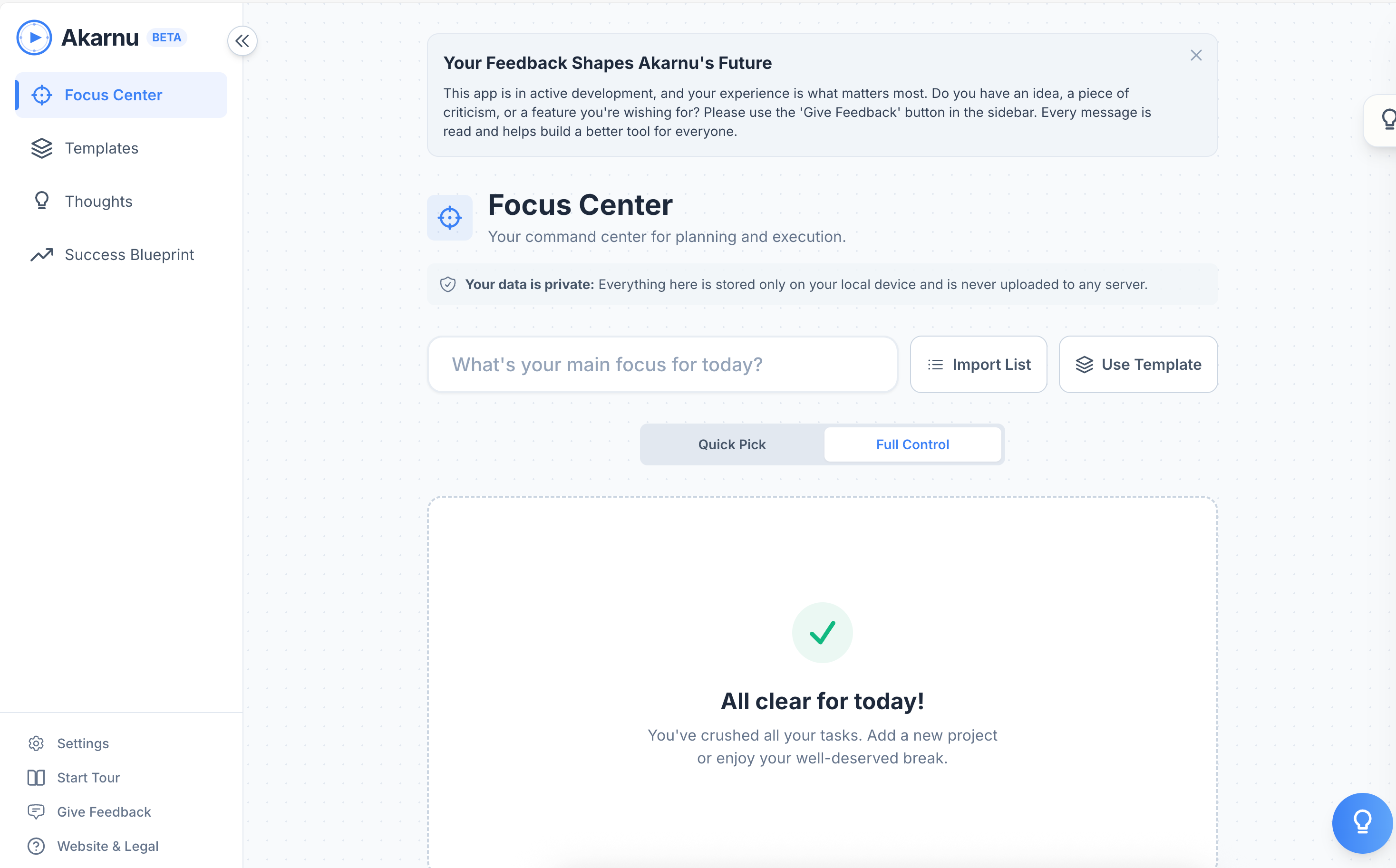The image size is (1396, 868).
Task: Type in the main focus input field
Action: coord(662,365)
